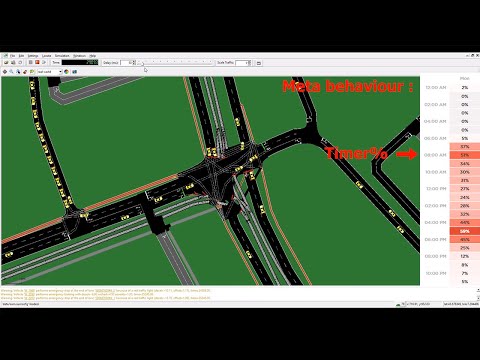Screen dimensions: 480x360
Task: Open the Locate menu
Action: [x=46, y=56]
